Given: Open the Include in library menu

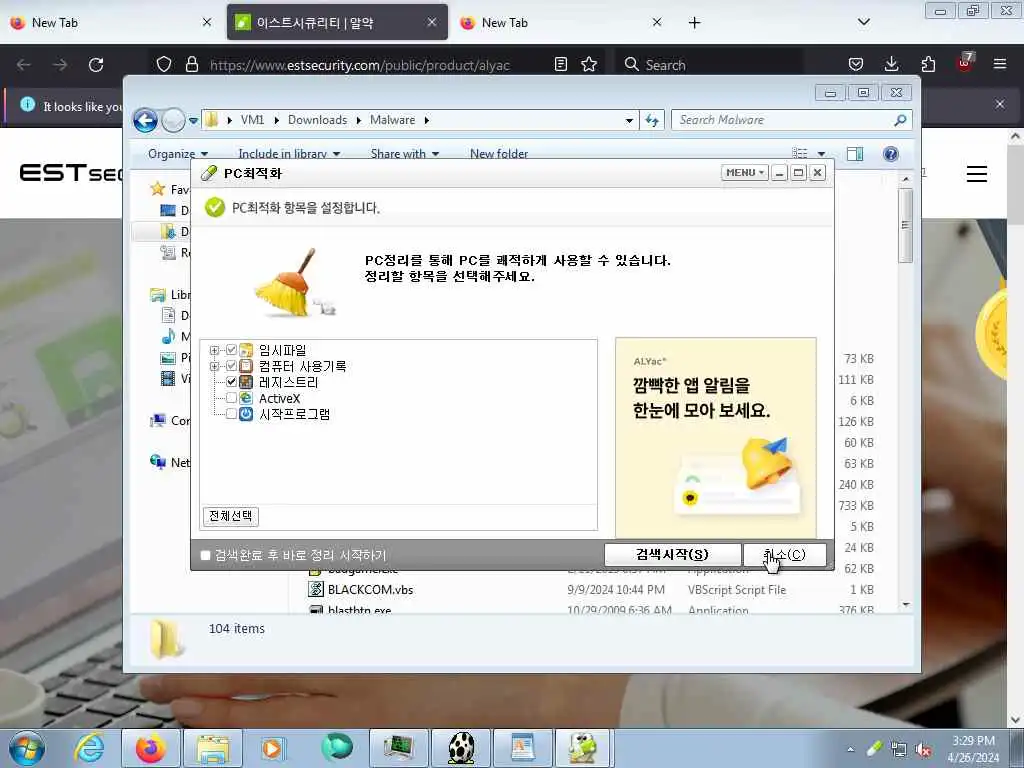Looking at the screenshot, I should (289, 153).
